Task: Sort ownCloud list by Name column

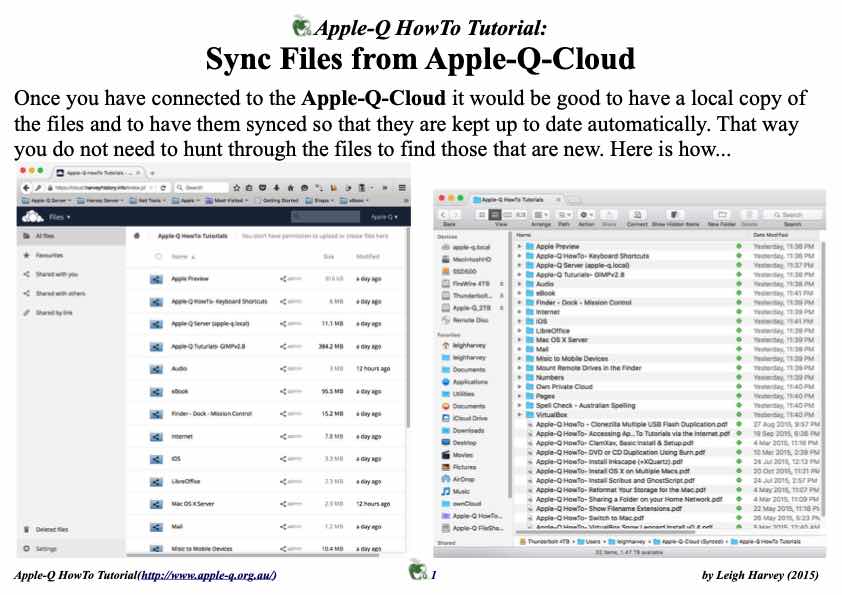Action: [x=183, y=257]
